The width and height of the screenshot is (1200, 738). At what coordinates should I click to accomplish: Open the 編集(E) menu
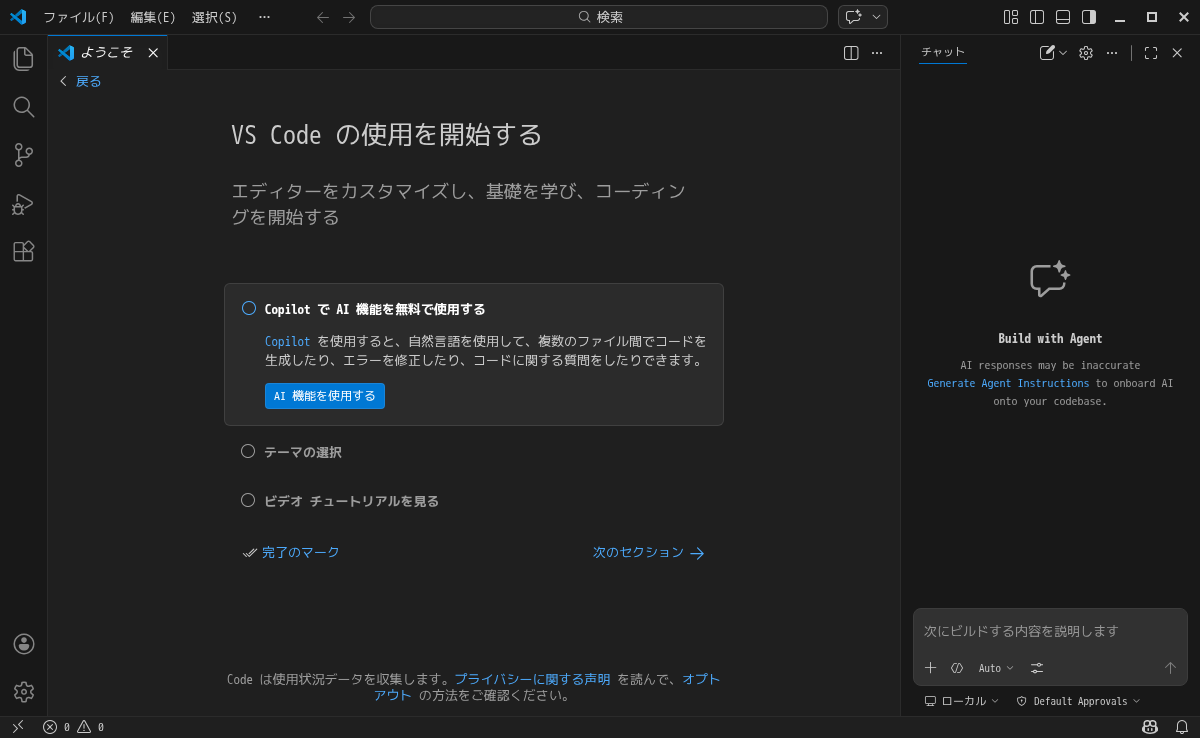tap(153, 17)
